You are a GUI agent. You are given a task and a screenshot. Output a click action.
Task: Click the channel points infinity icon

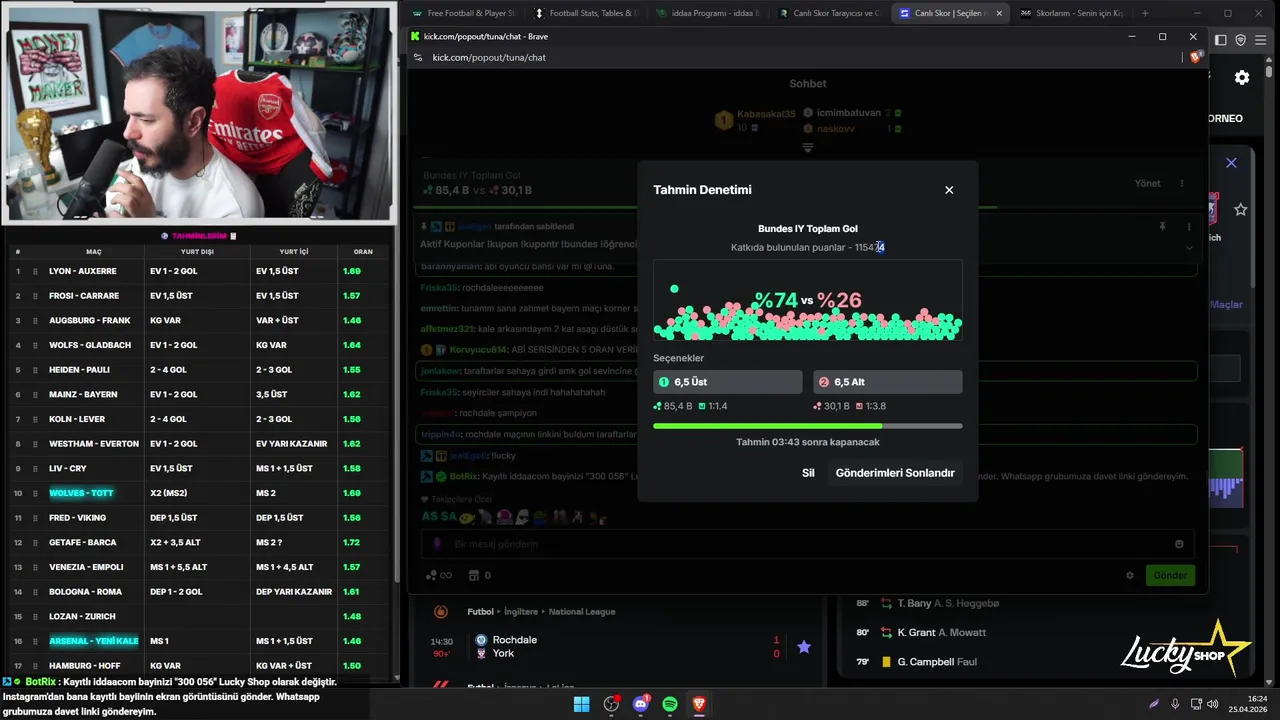(x=439, y=575)
